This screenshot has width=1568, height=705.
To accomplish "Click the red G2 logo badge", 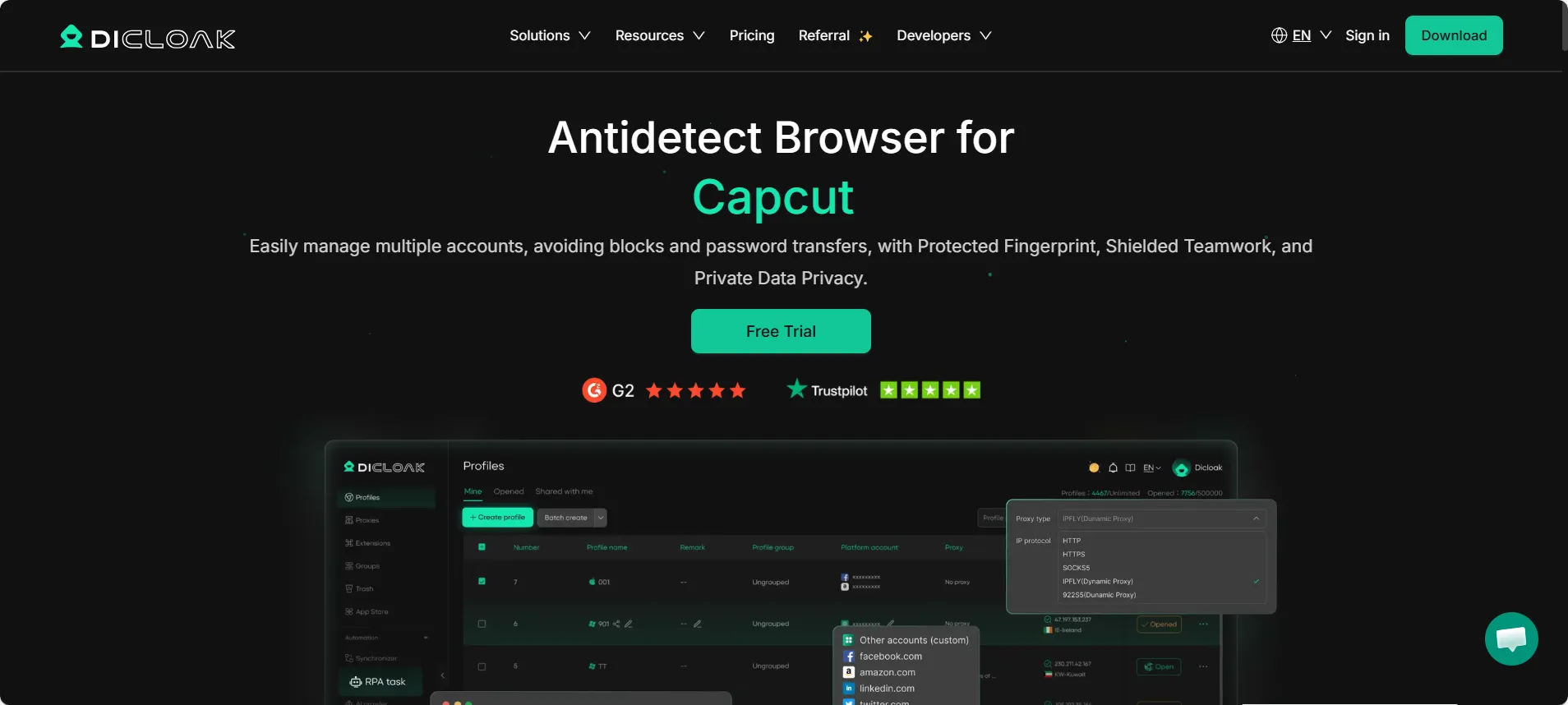I will [x=594, y=390].
